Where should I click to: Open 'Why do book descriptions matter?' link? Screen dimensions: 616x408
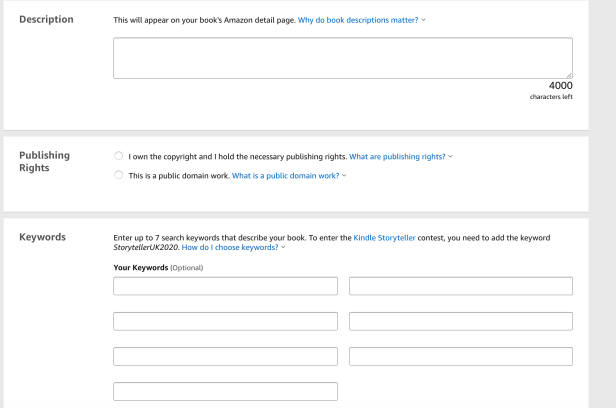tap(359, 20)
